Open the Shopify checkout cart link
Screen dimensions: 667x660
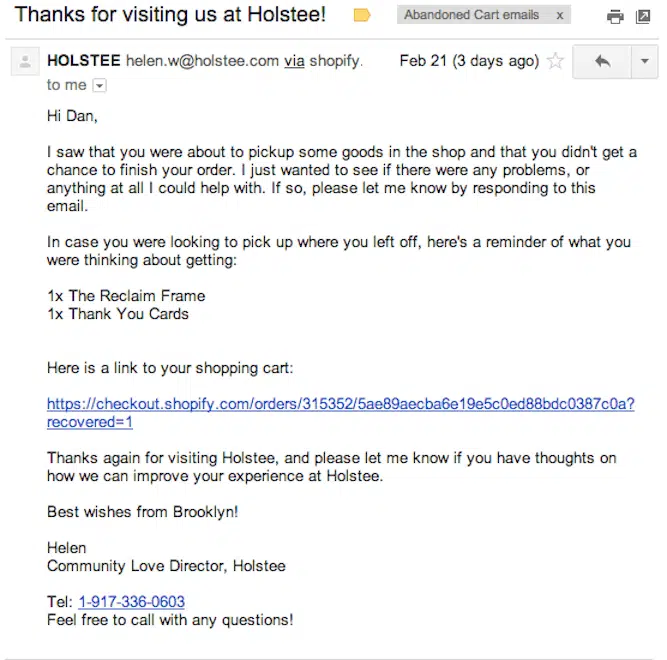340,404
